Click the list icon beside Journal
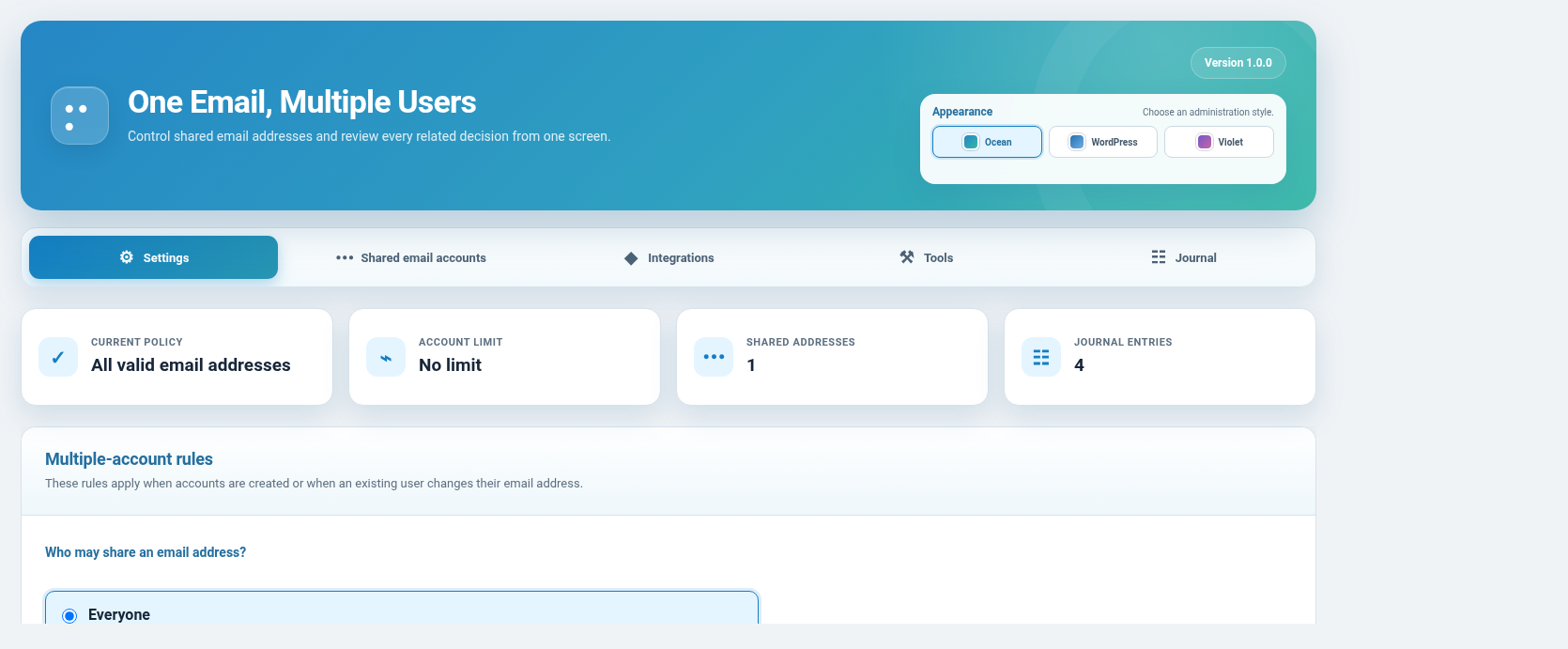1568x649 pixels. (1159, 257)
